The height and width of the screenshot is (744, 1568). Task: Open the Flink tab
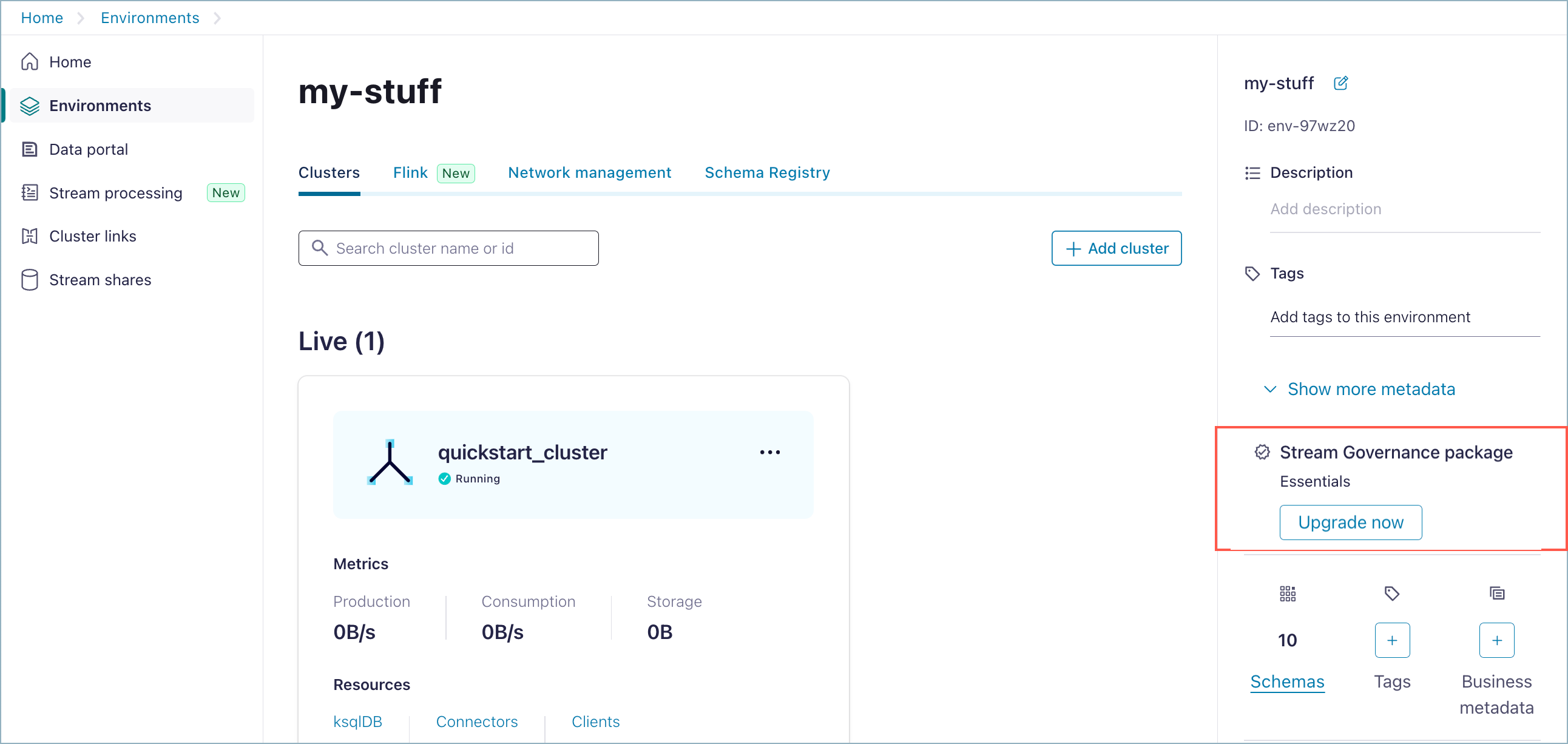coord(410,172)
